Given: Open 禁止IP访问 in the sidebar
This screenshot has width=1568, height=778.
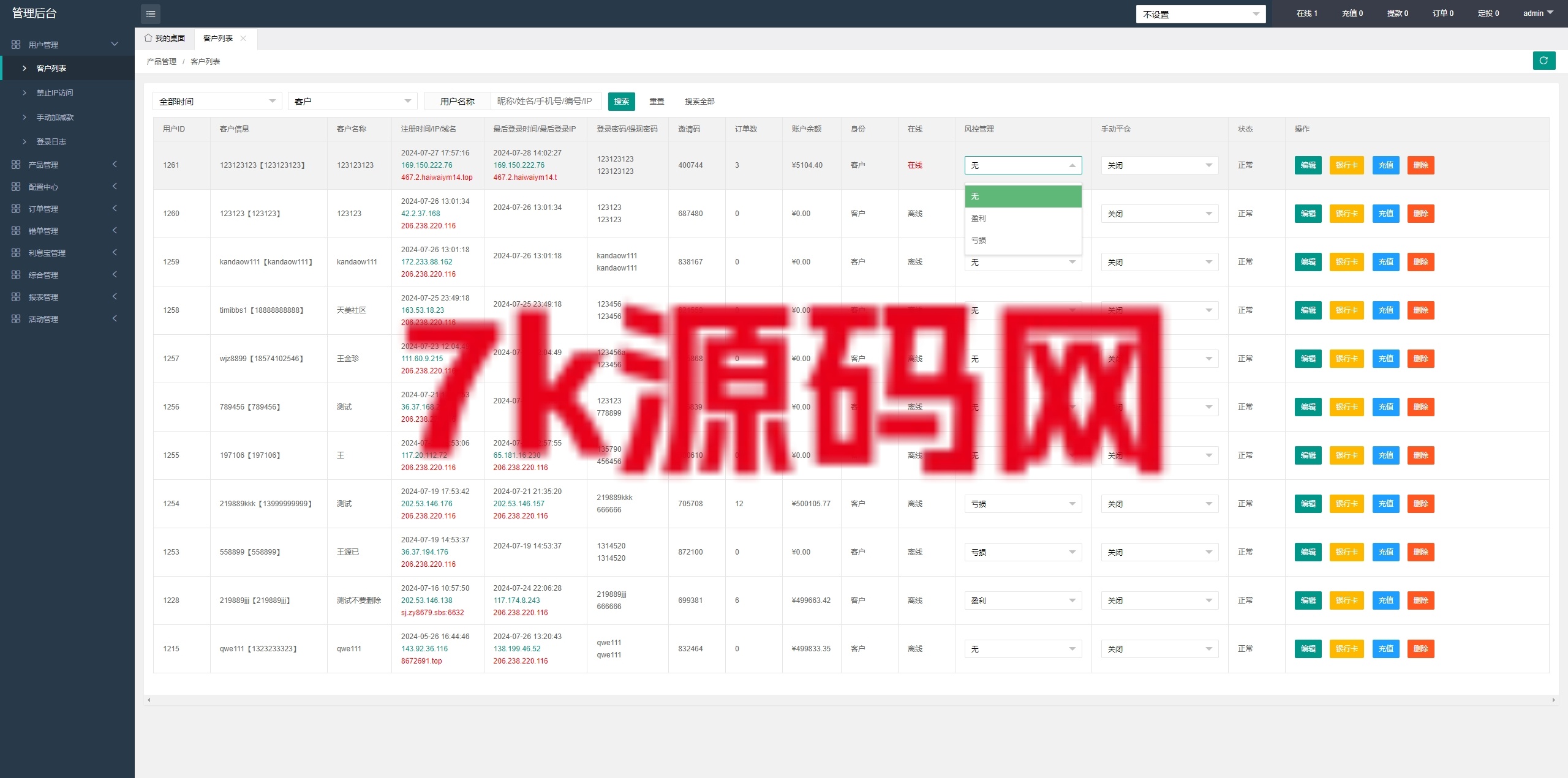Looking at the screenshot, I should (67, 92).
